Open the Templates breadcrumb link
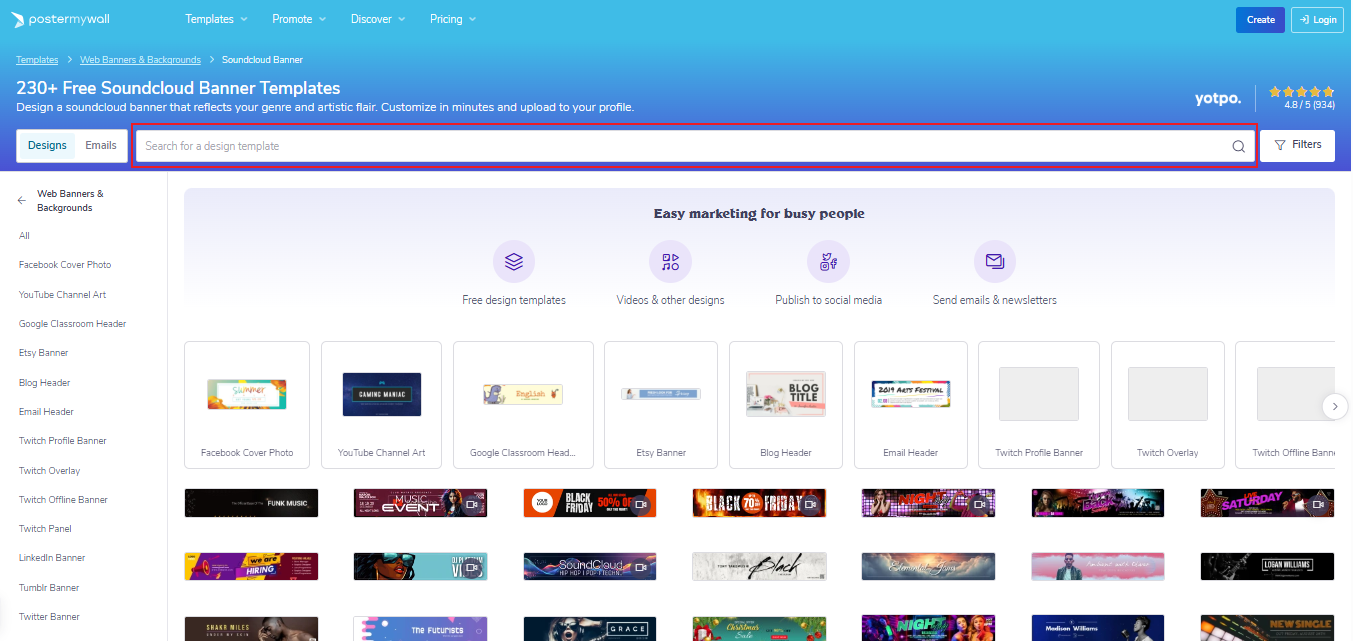The width and height of the screenshot is (1353, 641). coord(36,59)
